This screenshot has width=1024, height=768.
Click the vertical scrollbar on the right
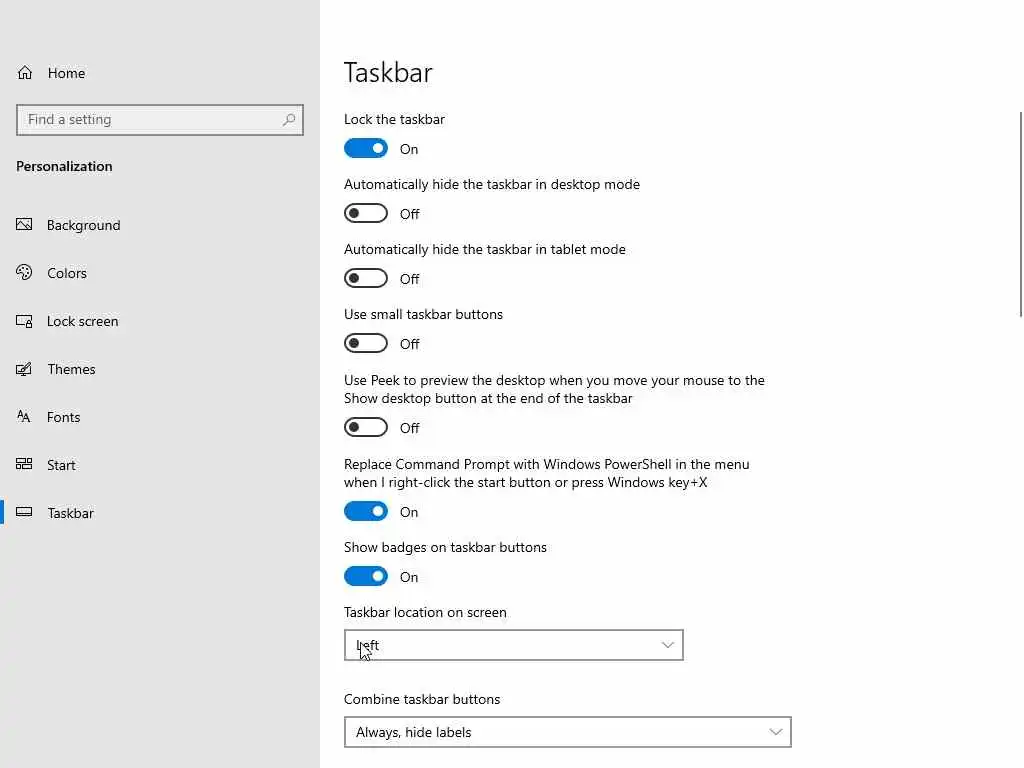[x=1020, y=215]
